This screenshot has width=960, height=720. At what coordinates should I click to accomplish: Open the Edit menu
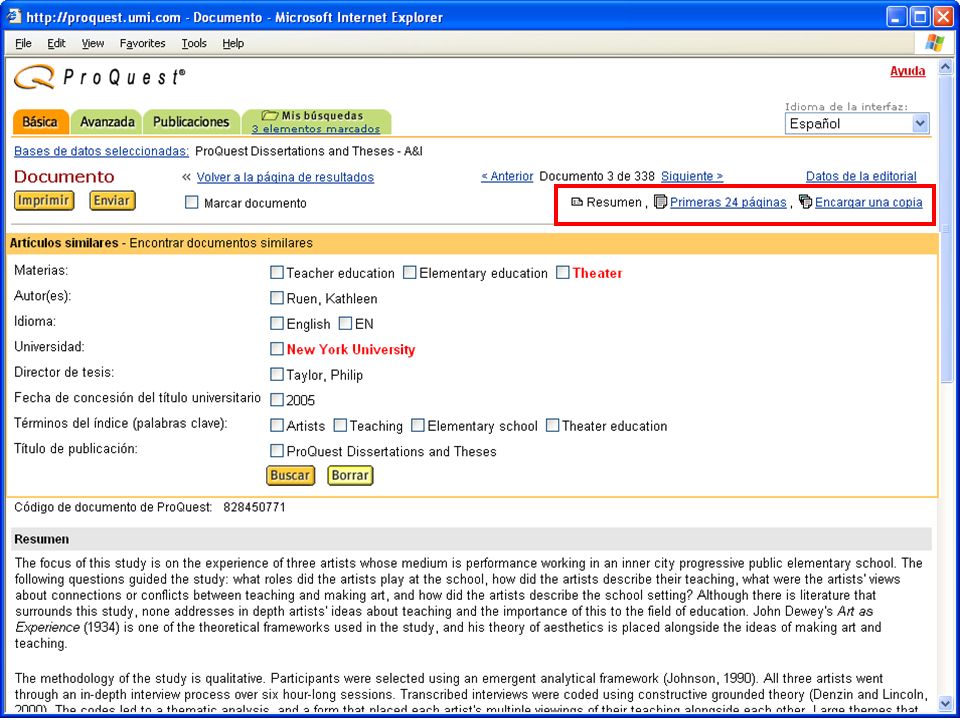coord(56,43)
